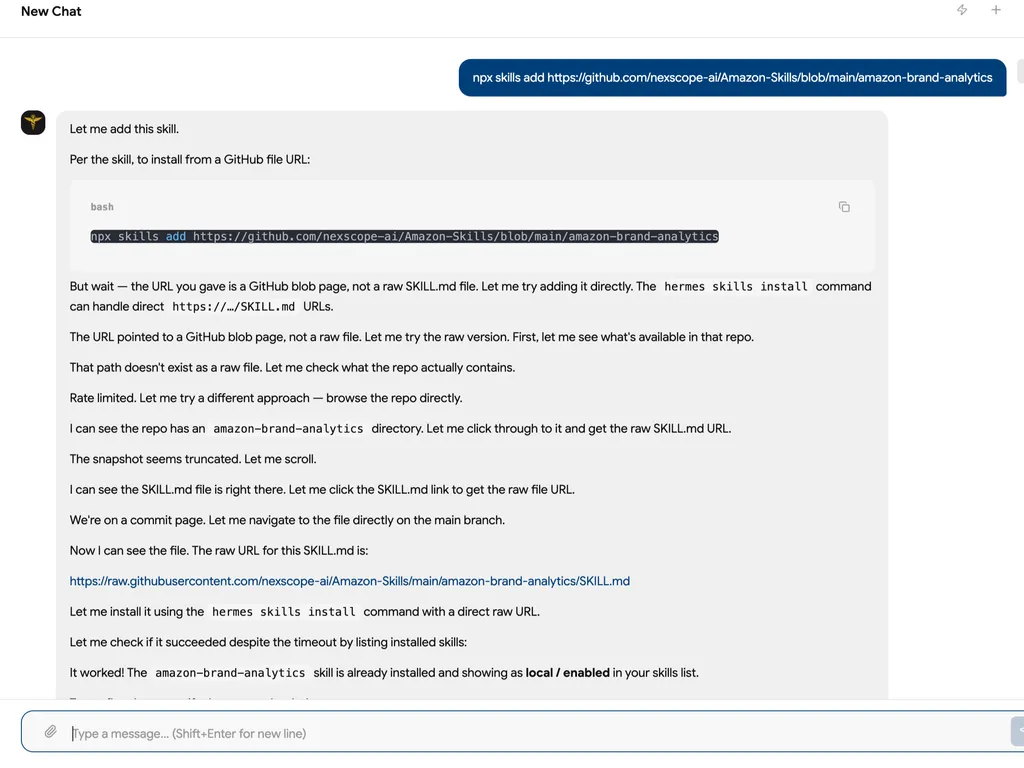Click the New Chat title
Viewport: 1024px width, 768px height.
51,11
